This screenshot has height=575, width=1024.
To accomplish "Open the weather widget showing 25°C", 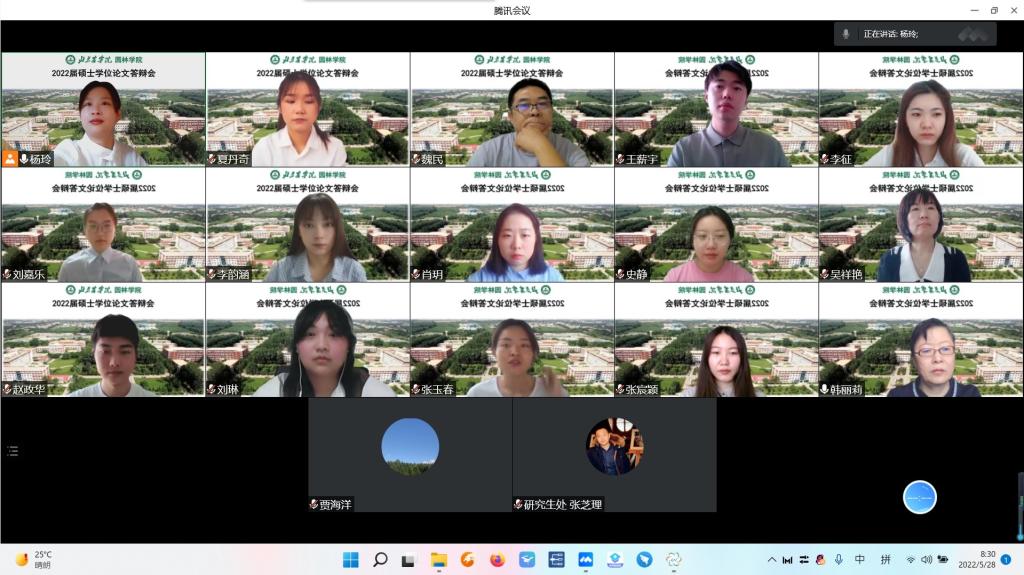I will click(x=34, y=559).
